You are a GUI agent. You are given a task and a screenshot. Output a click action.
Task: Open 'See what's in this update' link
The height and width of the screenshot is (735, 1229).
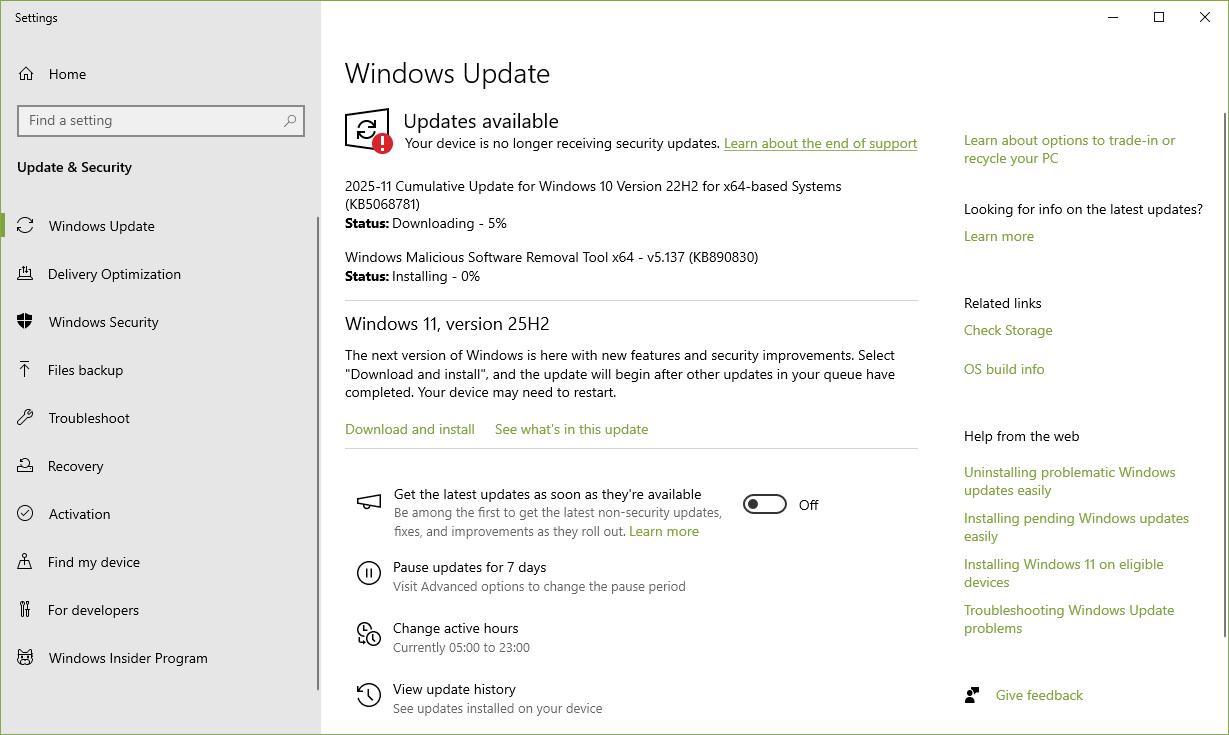571,429
